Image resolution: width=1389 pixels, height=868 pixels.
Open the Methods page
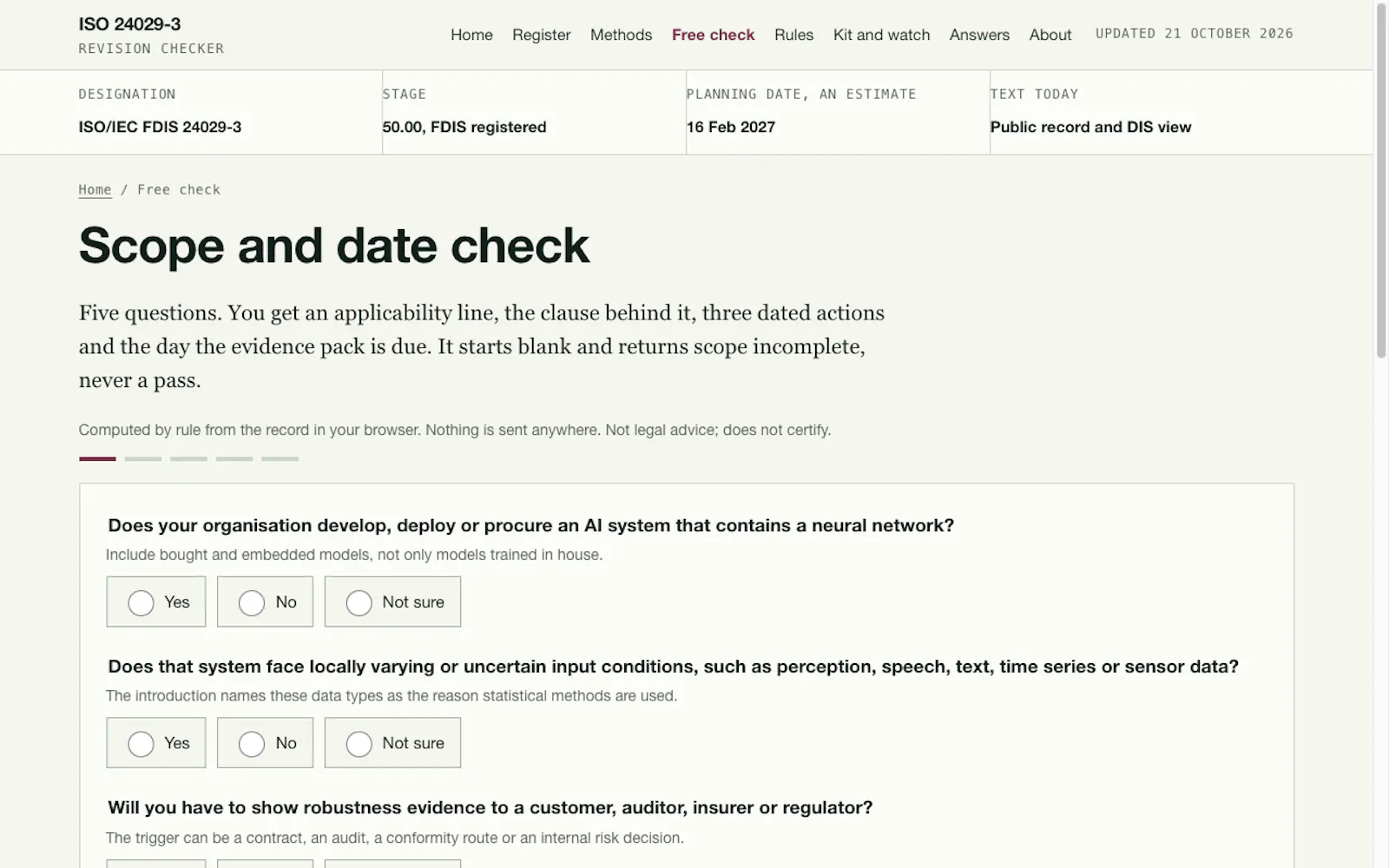coord(621,35)
